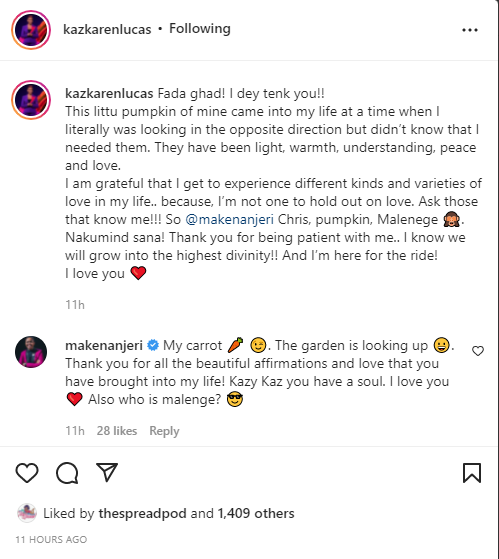Like makenanjeri's comment with small heart

tap(478, 351)
